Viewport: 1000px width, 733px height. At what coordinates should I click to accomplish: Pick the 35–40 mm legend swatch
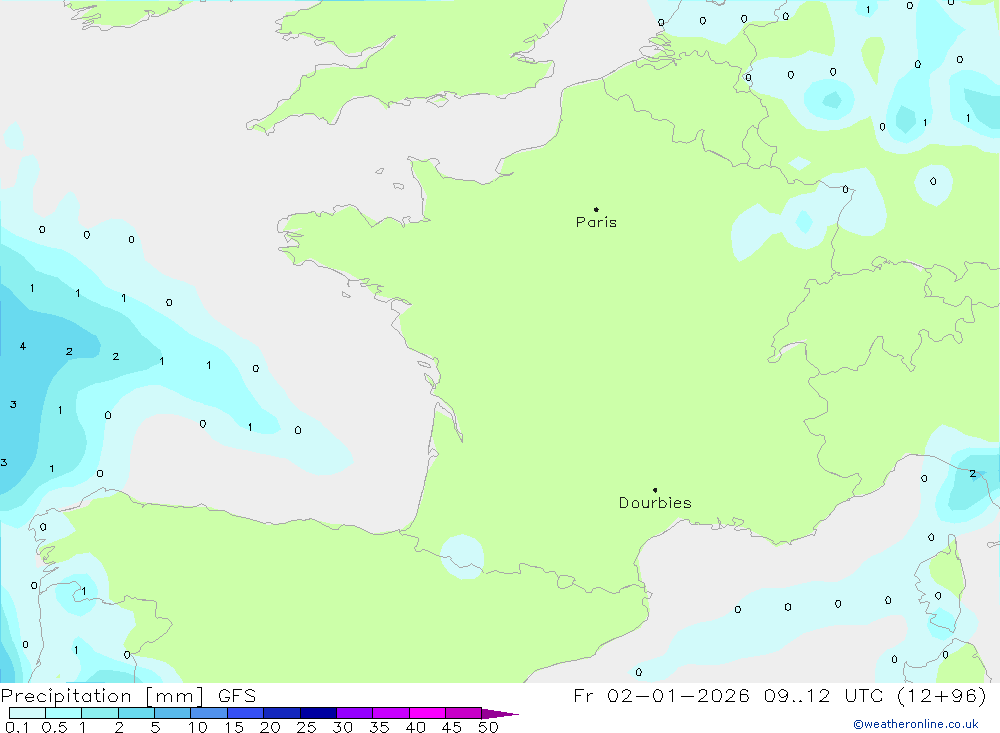(391, 713)
